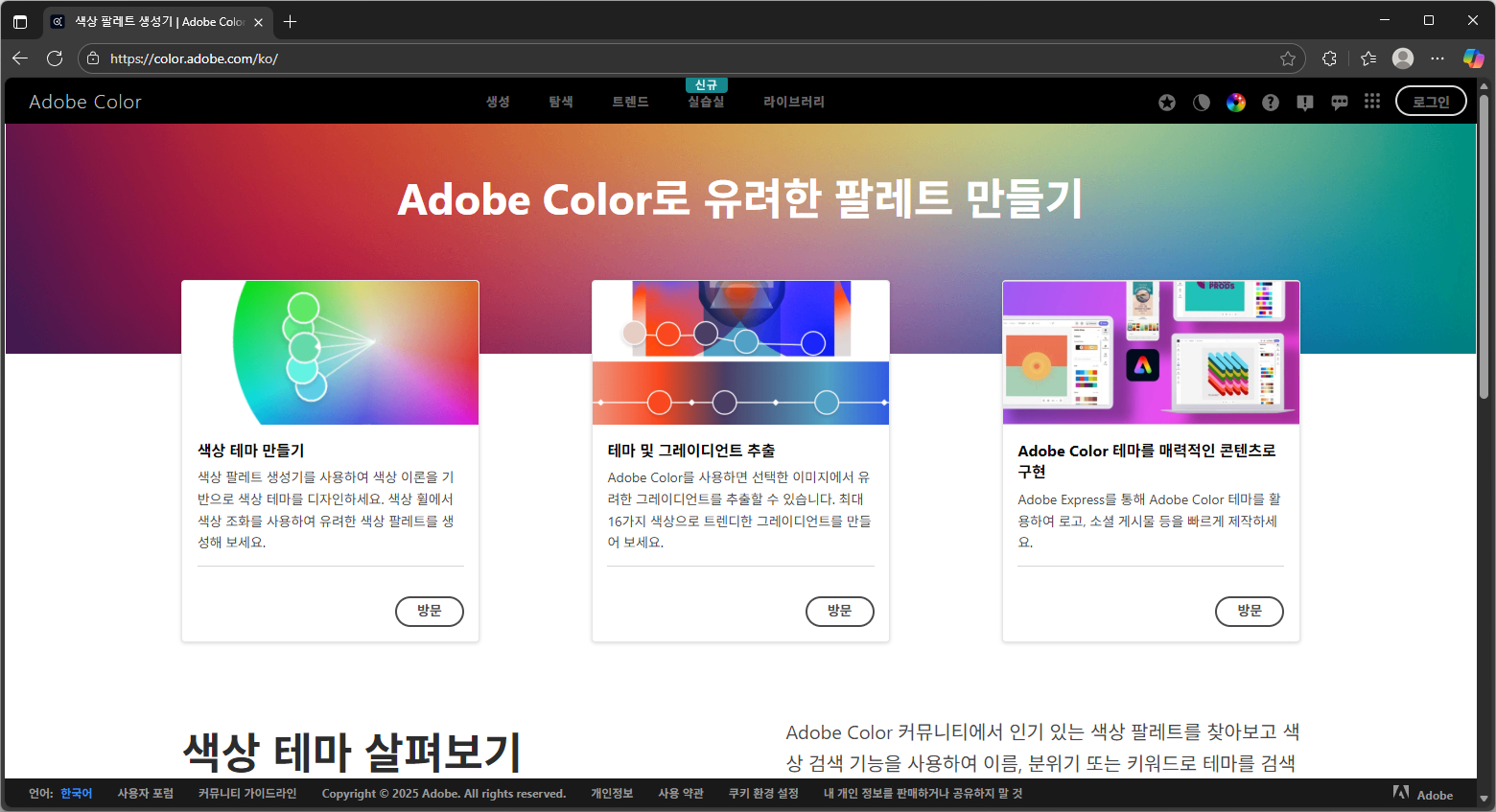1496x812 pixels.
Task: Add current page to browser favorites
Action: [x=1367, y=58]
